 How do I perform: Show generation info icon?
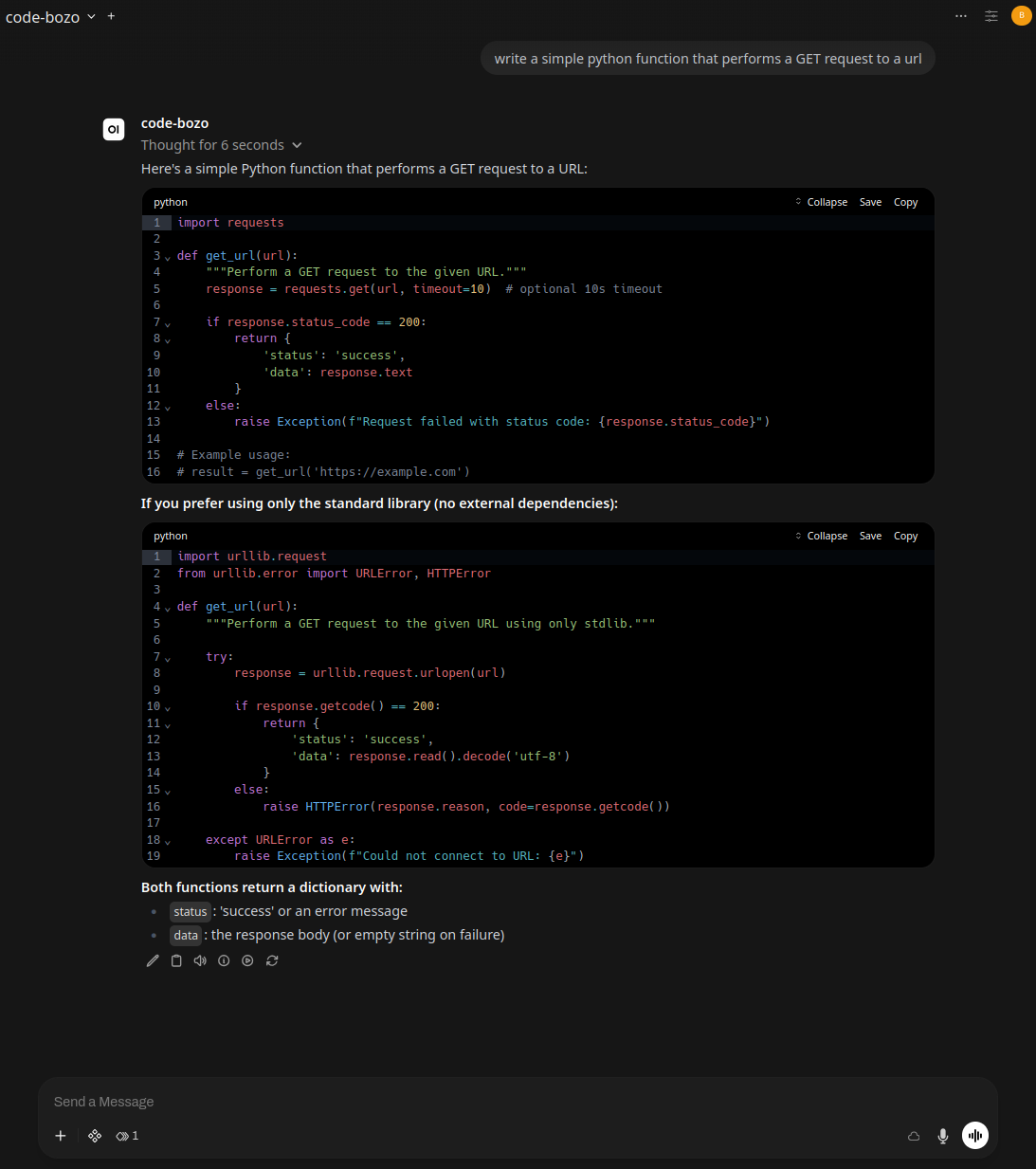point(224,960)
